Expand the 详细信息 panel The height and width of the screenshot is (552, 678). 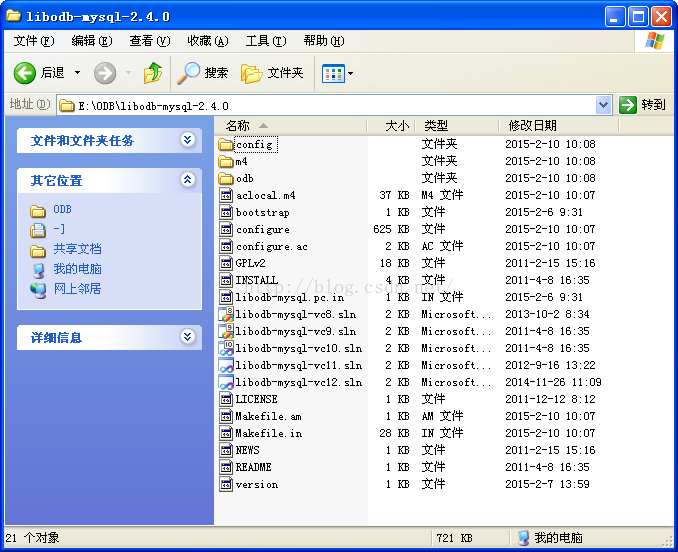[x=187, y=337]
